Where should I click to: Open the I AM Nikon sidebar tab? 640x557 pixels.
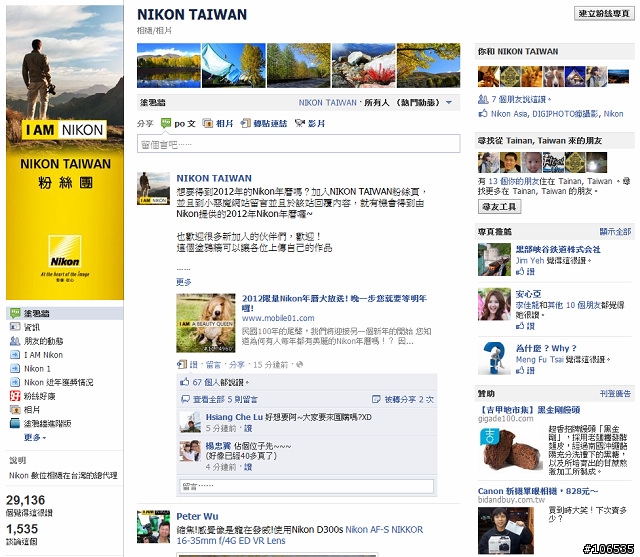pos(43,355)
